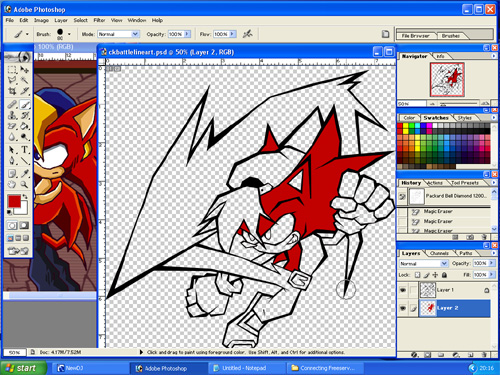Select the Rectangular Marquee tool
The width and height of the screenshot is (500, 375).
tap(12, 70)
